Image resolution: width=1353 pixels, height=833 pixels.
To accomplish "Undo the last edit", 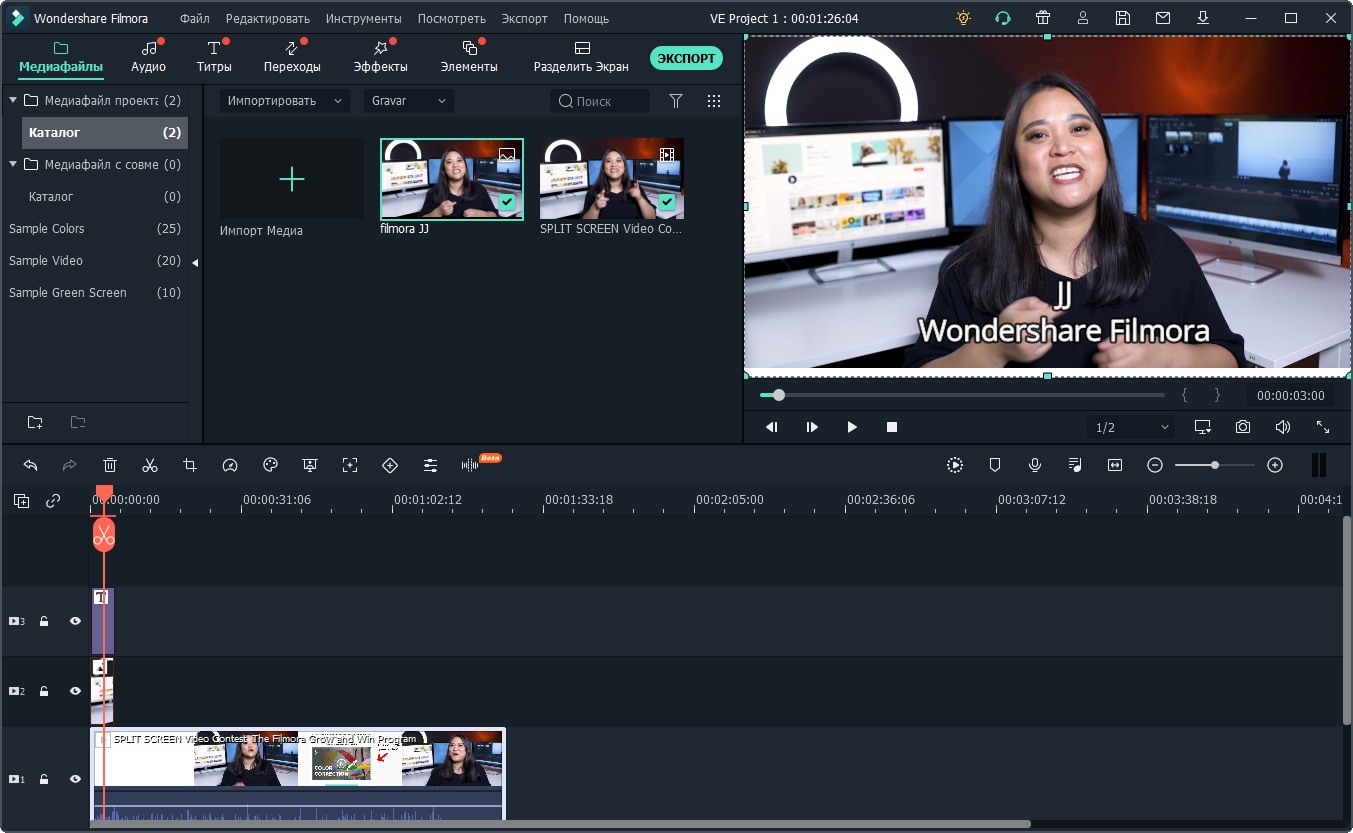I will coord(30,465).
